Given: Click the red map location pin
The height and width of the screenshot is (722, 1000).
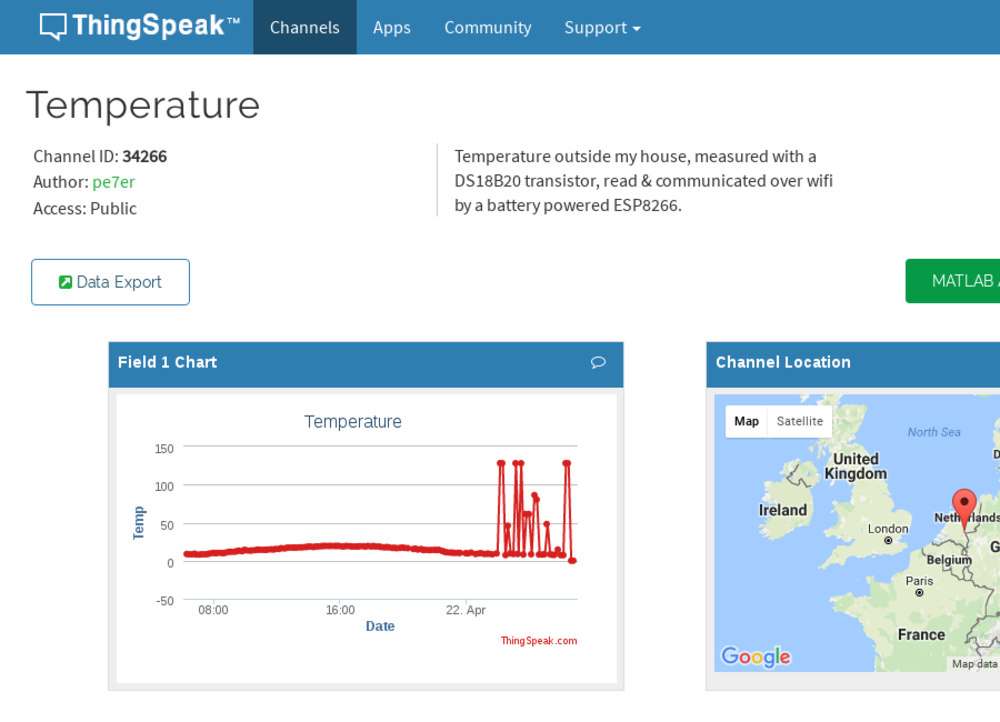Looking at the screenshot, I should pyautogui.click(x=964, y=504).
